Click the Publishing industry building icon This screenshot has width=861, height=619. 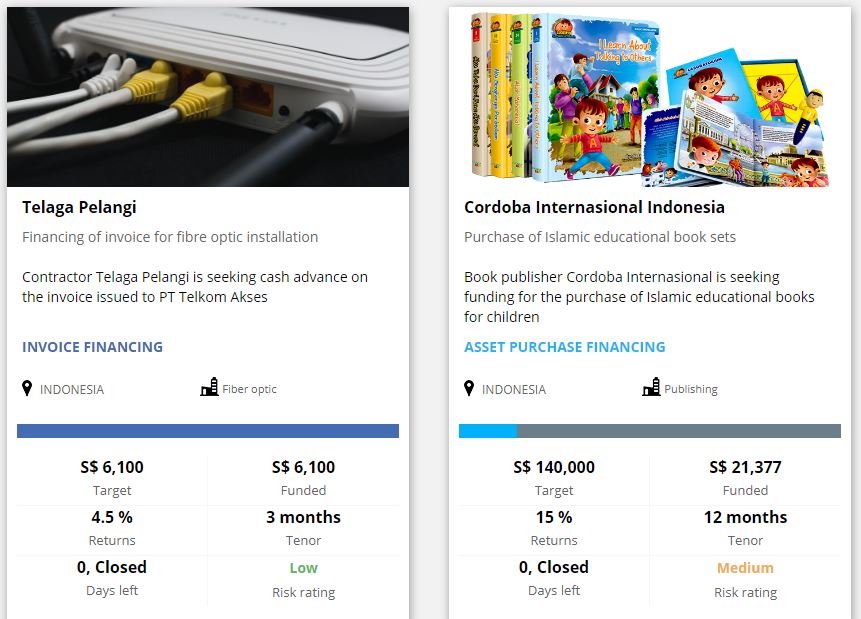click(651, 387)
